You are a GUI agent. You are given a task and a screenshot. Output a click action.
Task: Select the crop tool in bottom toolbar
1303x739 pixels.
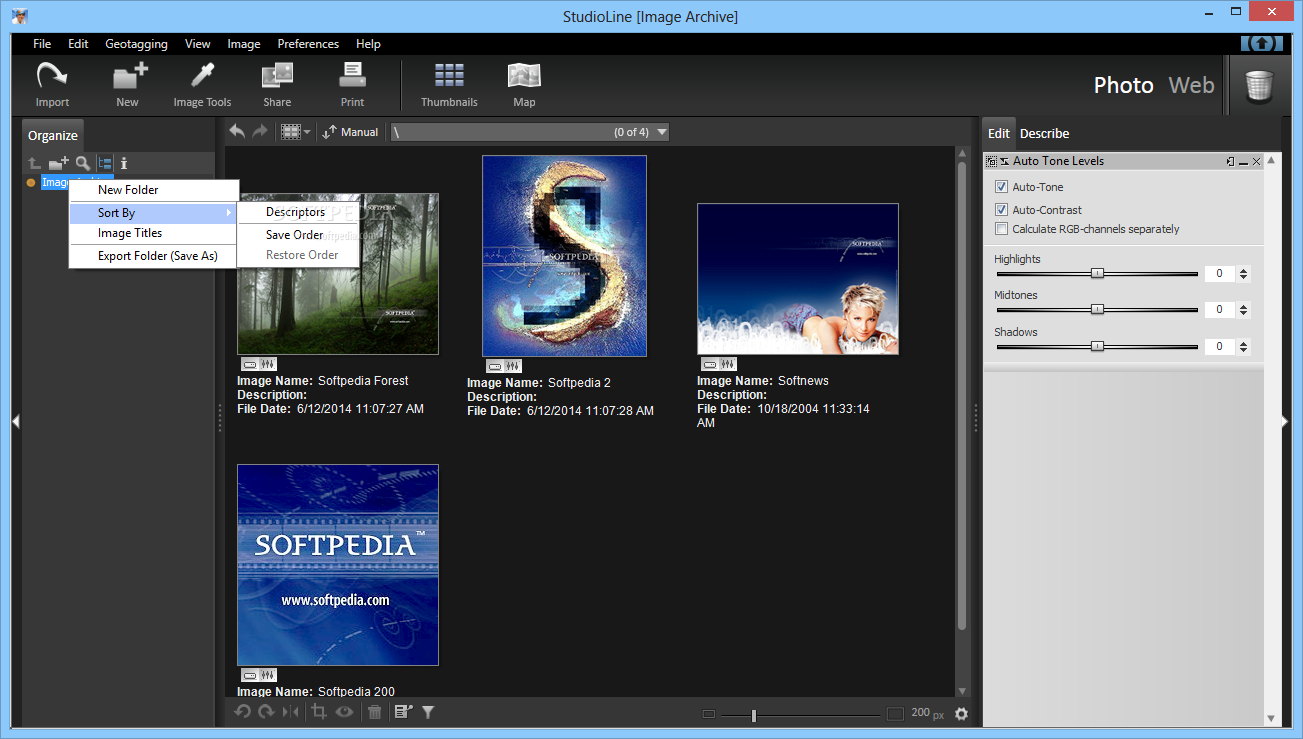(x=319, y=712)
